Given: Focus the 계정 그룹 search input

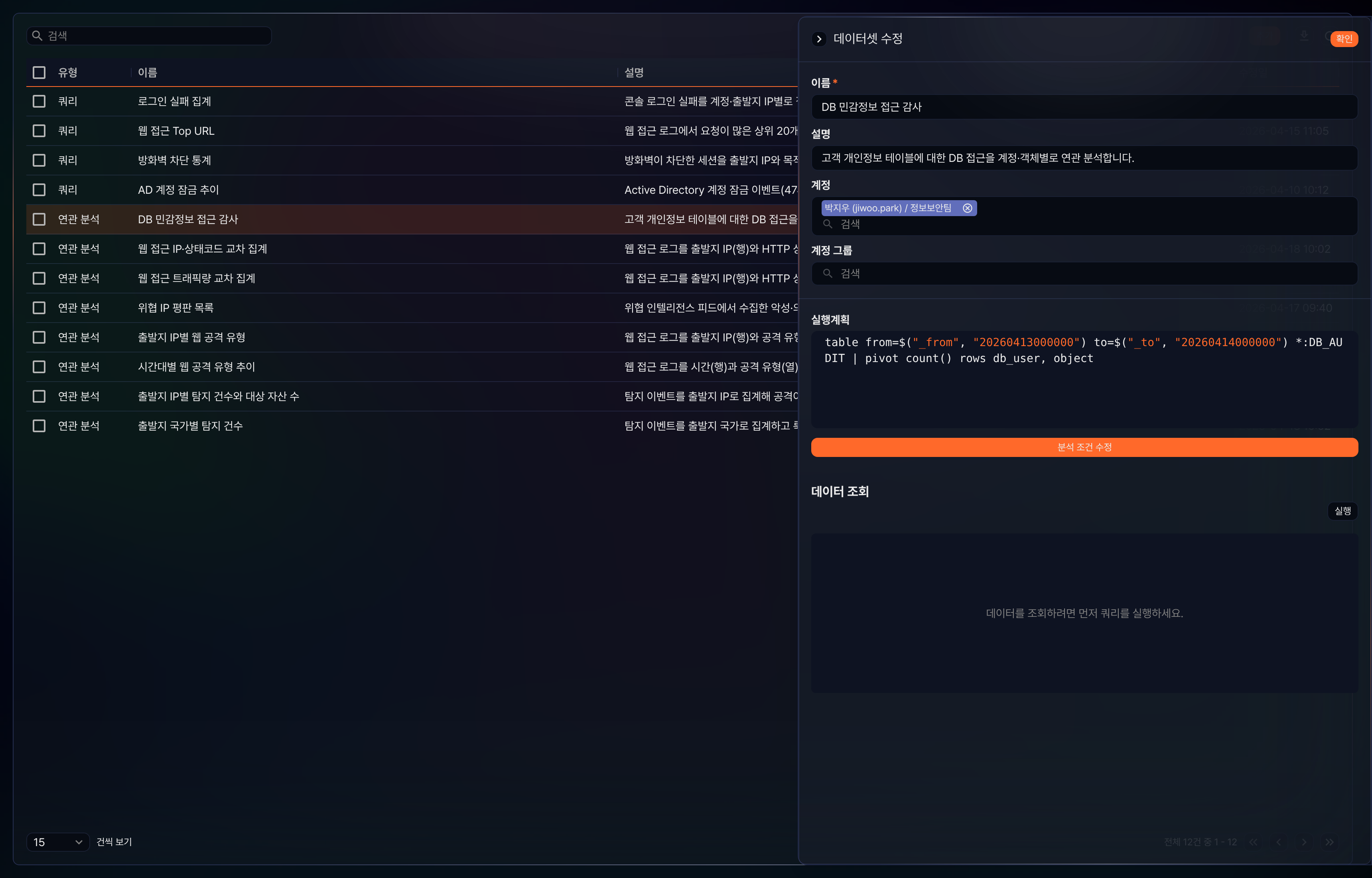Looking at the screenshot, I should click(x=1084, y=274).
